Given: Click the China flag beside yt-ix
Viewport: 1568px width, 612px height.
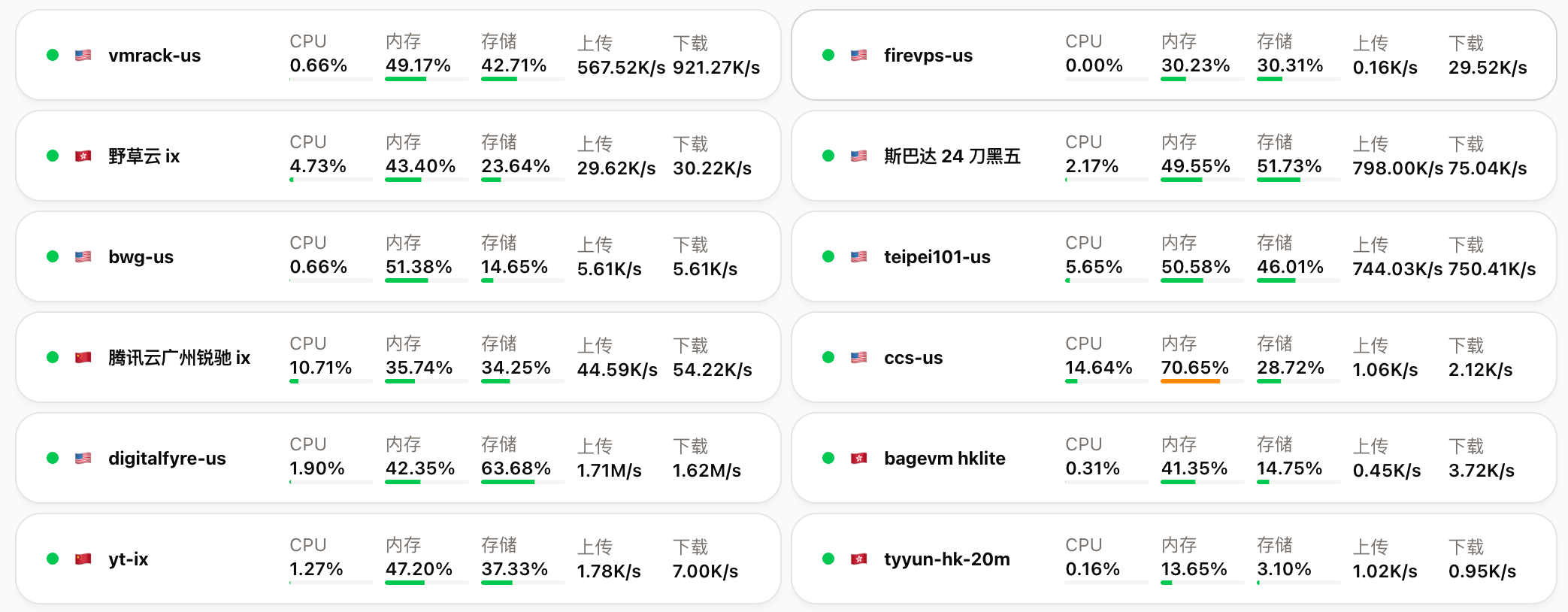Looking at the screenshot, I should coord(83,559).
